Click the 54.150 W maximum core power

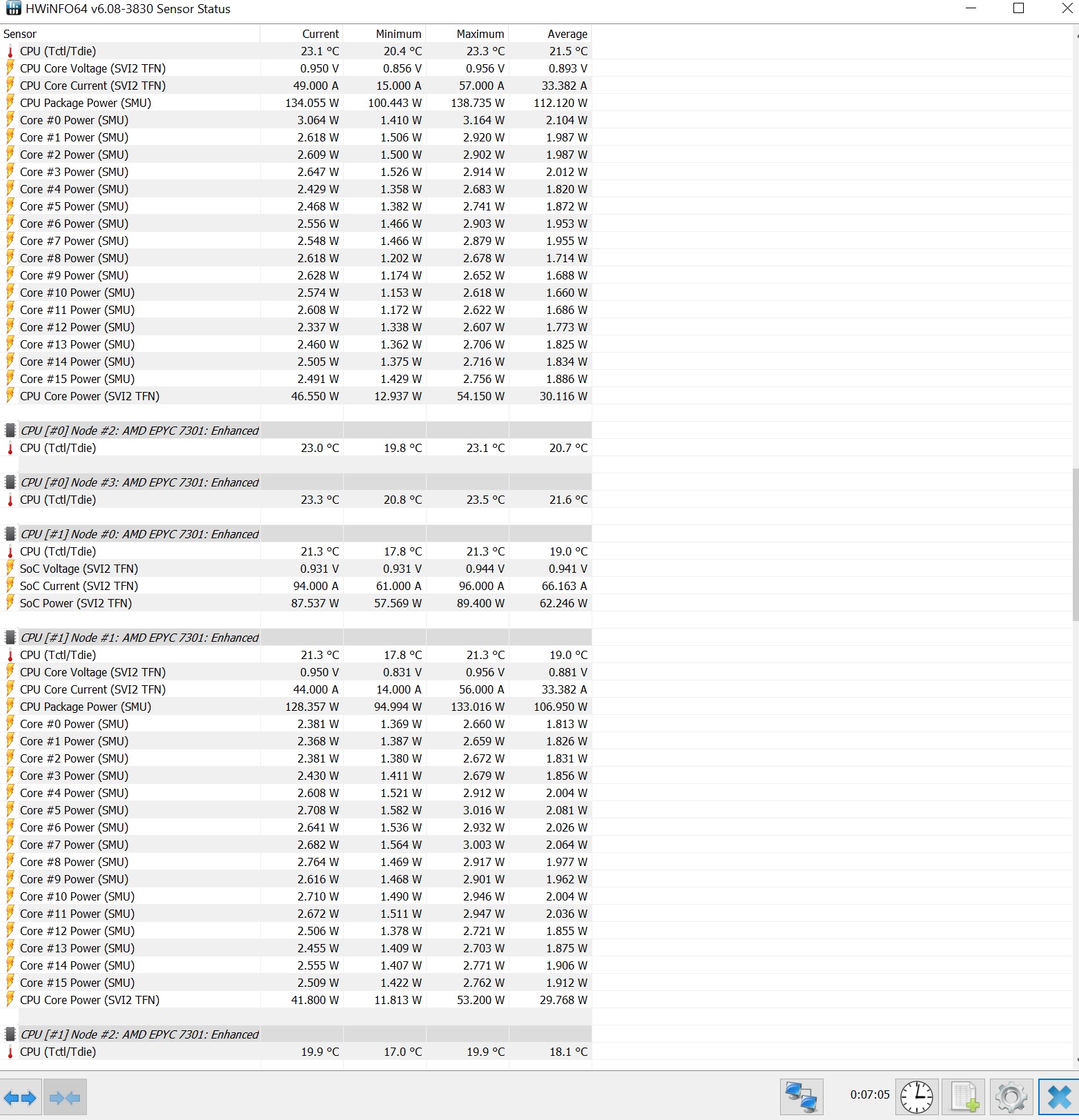pyautogui.click(x=480, y=396)
